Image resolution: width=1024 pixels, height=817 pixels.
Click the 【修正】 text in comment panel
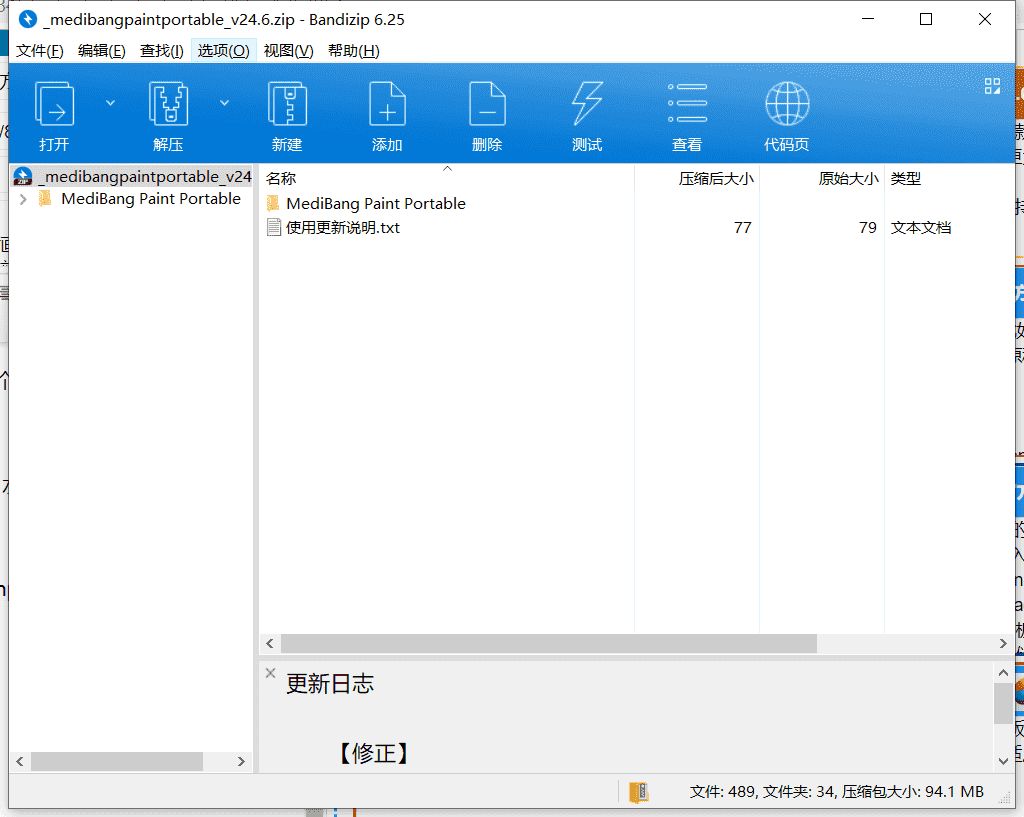tap(373, 753)
